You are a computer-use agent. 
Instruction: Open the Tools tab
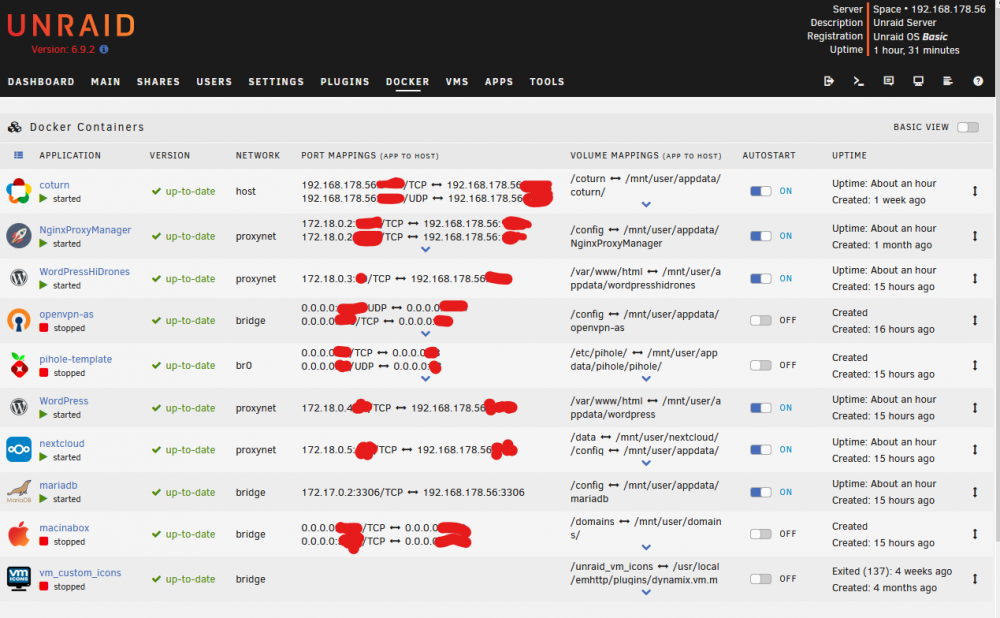[x=547, y=82]
